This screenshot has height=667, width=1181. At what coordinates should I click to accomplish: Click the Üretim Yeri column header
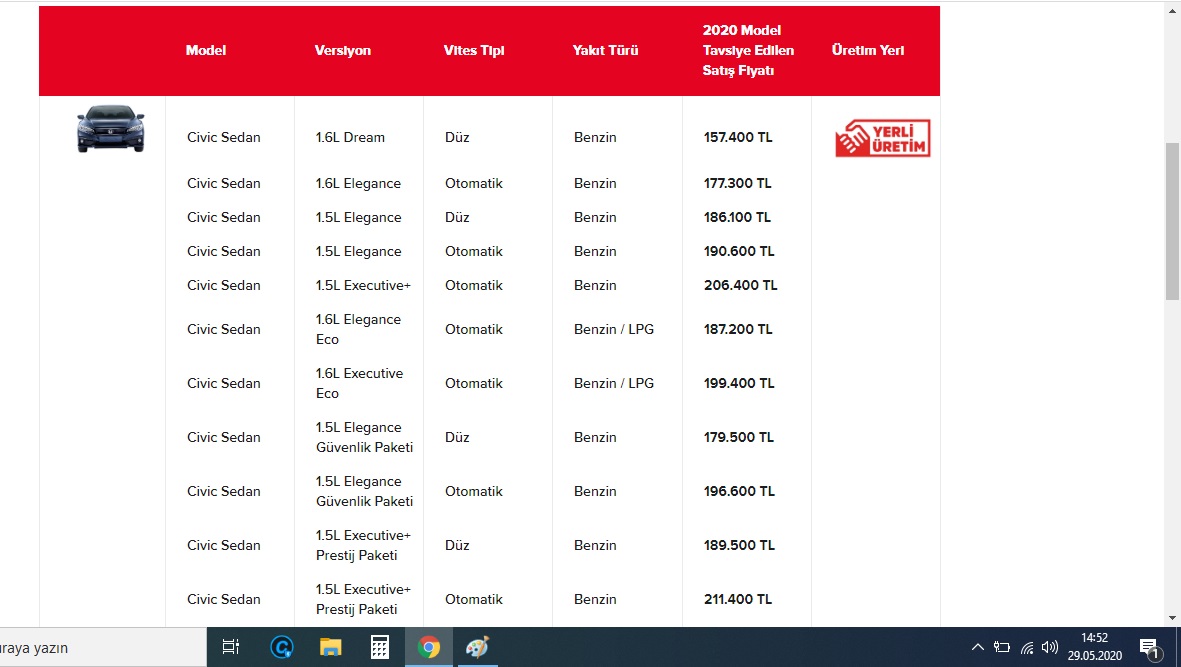868,50
